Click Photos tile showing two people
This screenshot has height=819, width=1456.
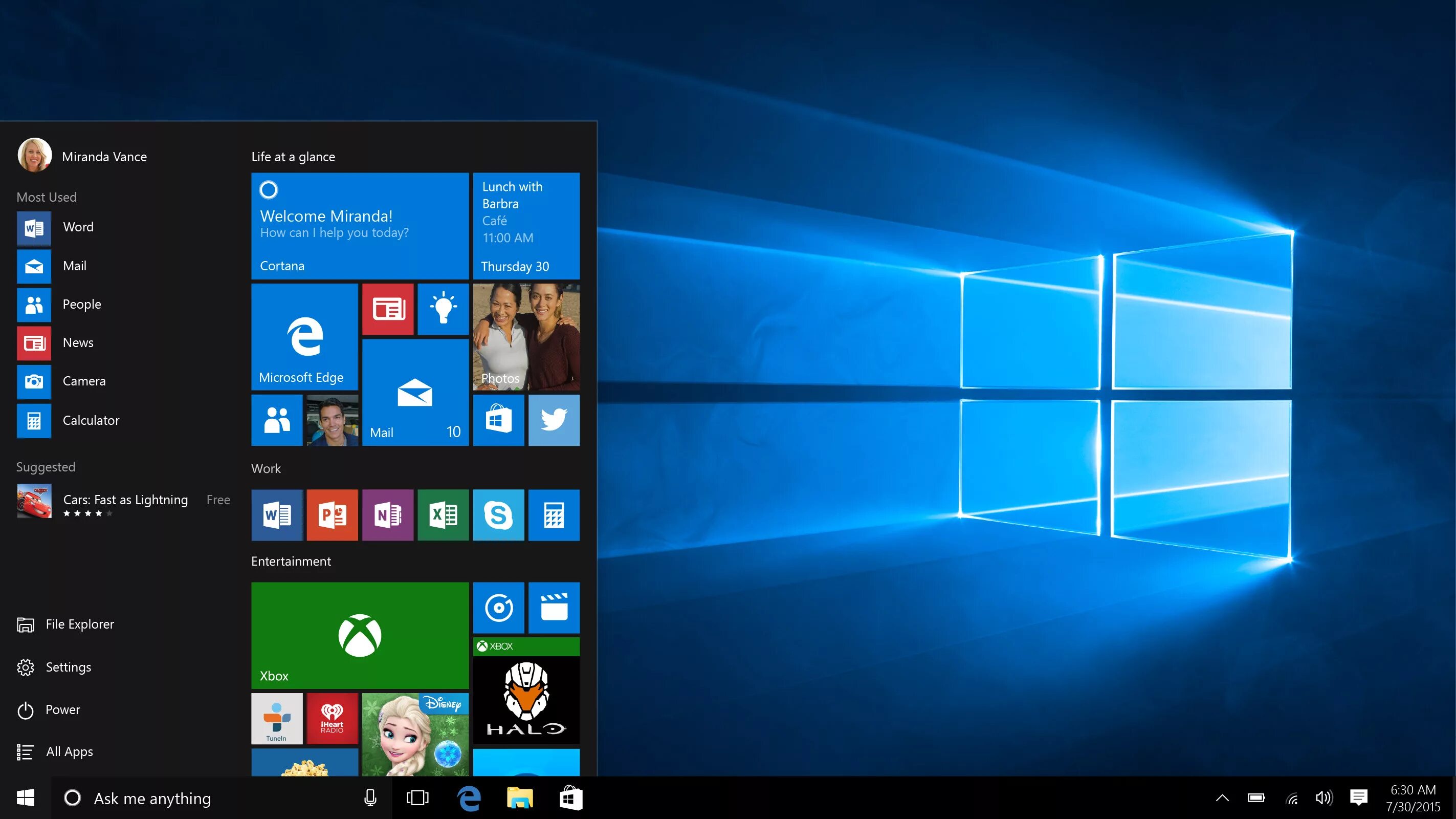point(528,336)
